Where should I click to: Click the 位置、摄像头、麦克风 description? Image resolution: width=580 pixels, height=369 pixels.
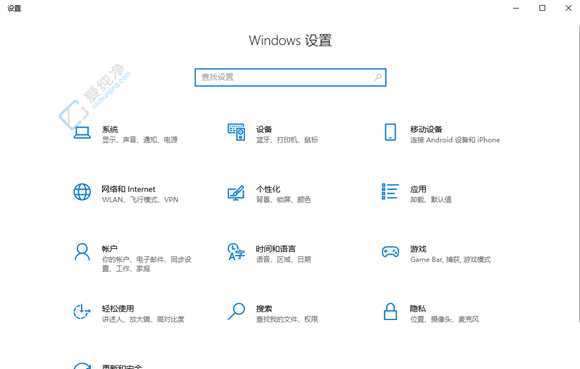tap(445, 319)
